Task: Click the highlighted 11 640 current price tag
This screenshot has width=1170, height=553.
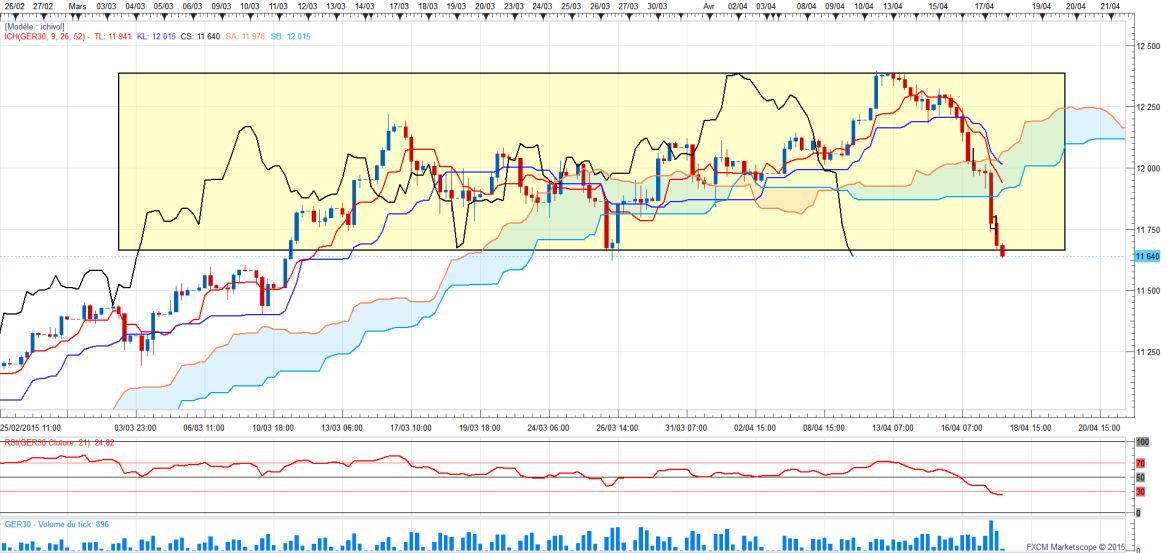Action: point(1148,256)
